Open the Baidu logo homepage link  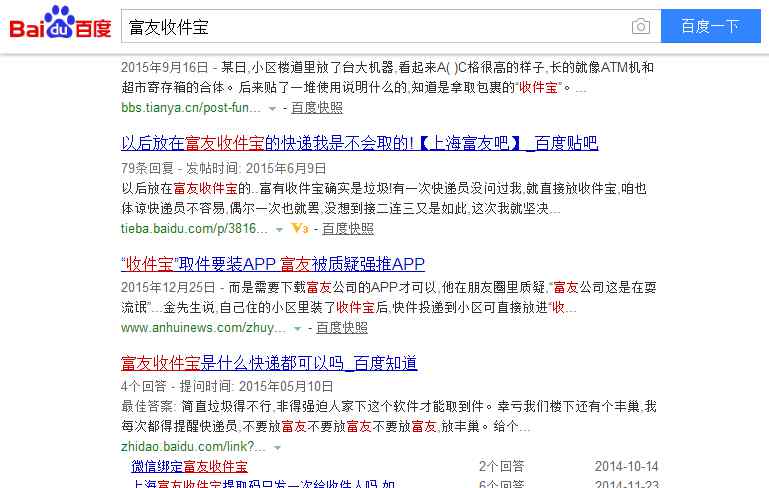click(x=60, y=23)
